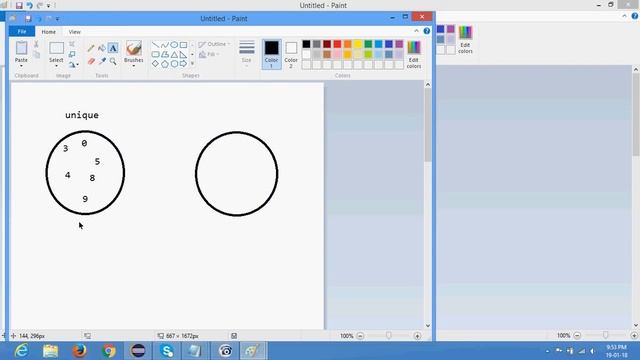Viewport: 640px width, 360px height.
Task: Select the Pencil tool
Action: click(91, 48)
